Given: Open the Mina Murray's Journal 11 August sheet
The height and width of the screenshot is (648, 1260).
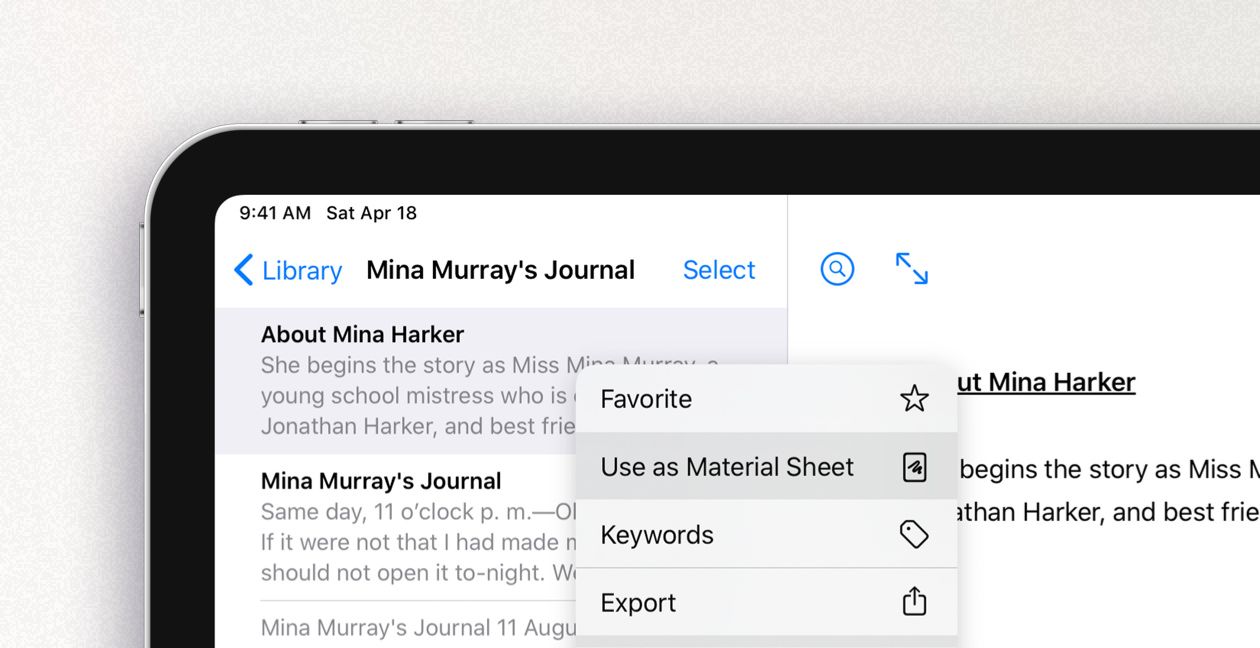Looking at the screenshot, I should click(418, 627).
